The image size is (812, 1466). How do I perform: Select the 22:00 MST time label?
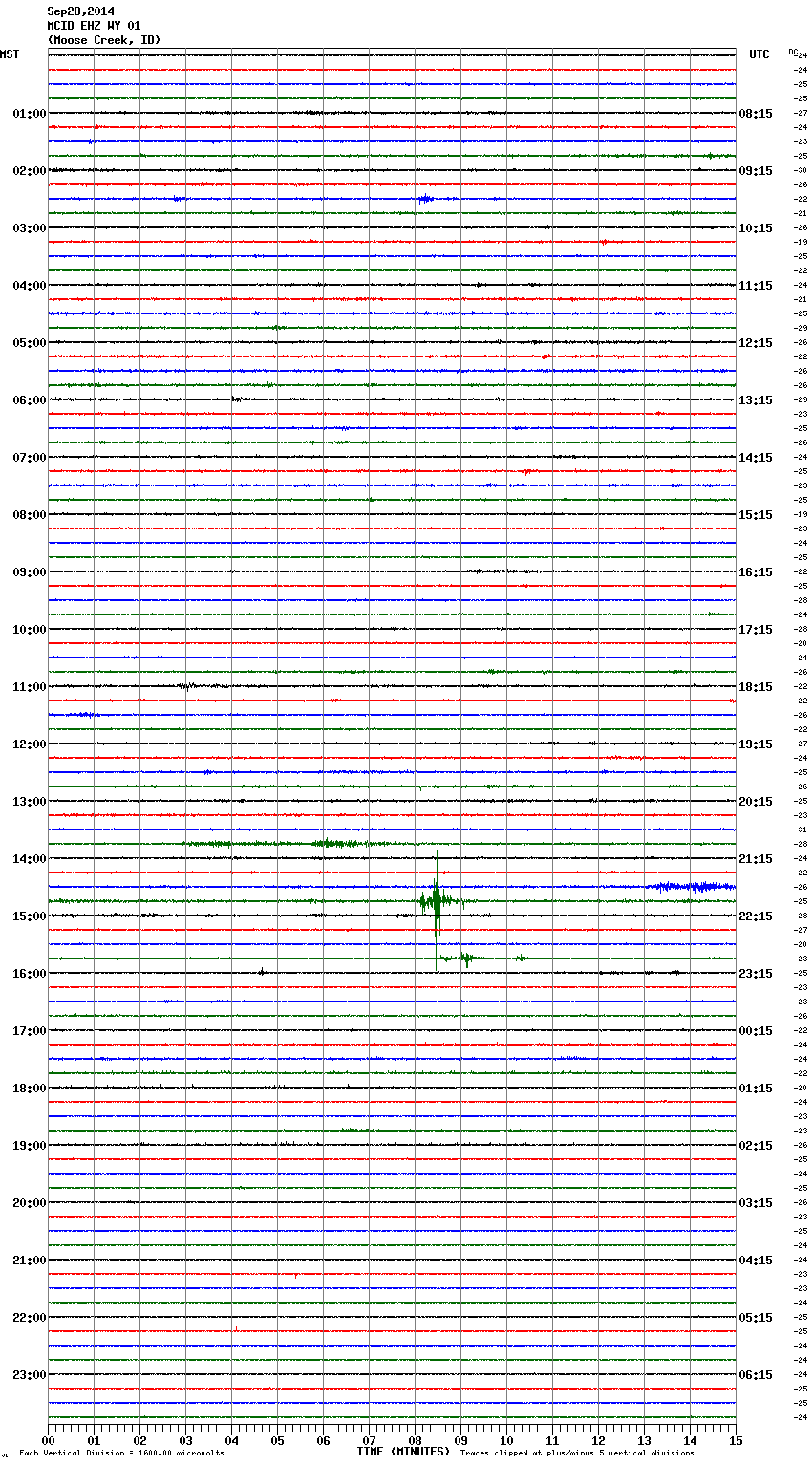(30, 1318)
